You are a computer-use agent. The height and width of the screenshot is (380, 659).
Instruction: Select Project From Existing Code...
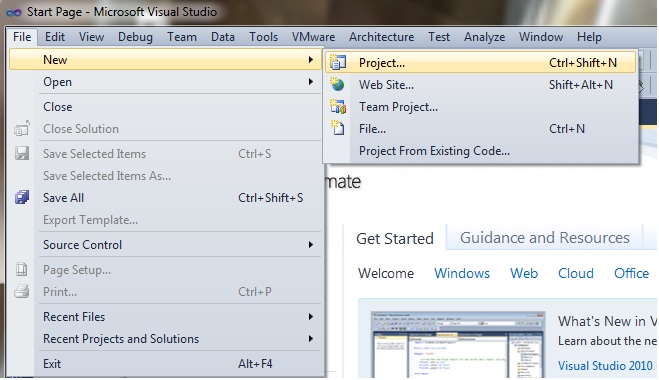click(x=480, y=150)
